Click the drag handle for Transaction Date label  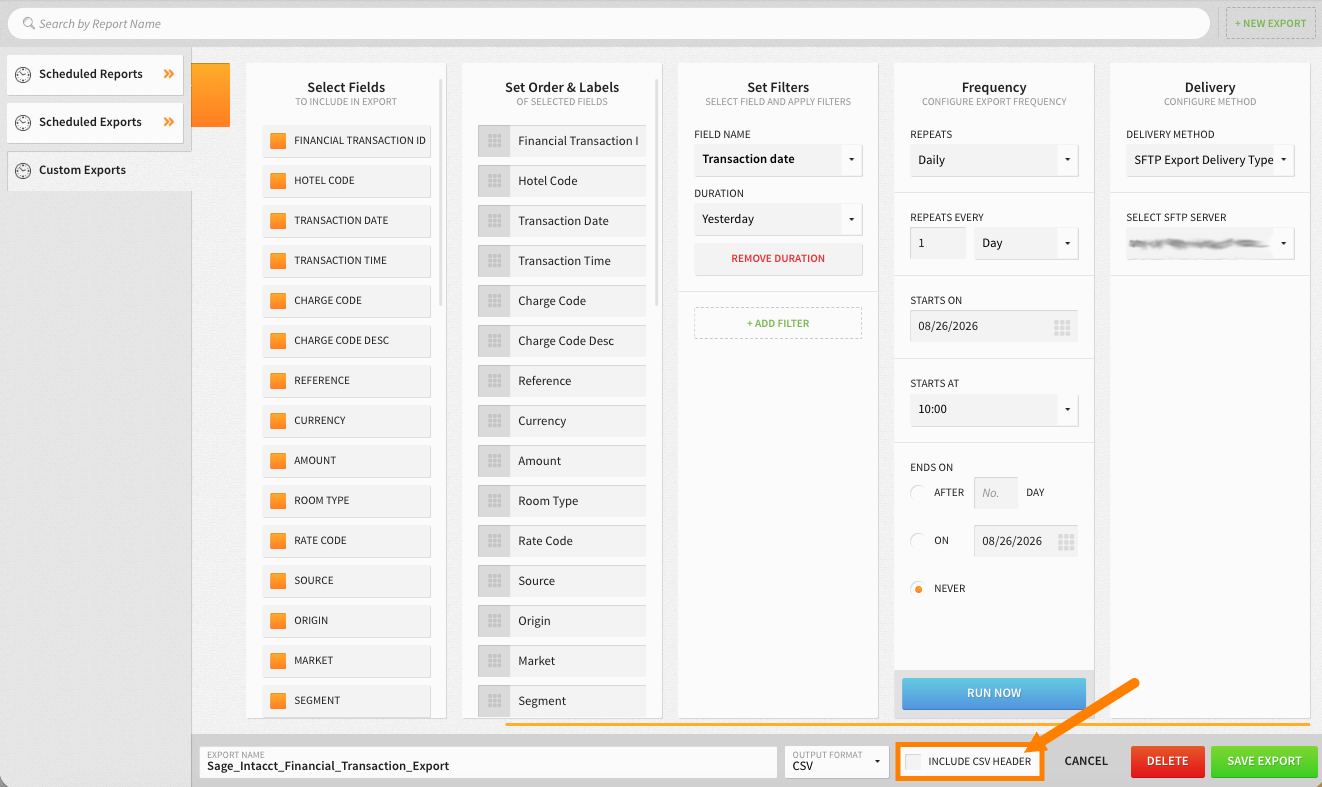point(493,221)
